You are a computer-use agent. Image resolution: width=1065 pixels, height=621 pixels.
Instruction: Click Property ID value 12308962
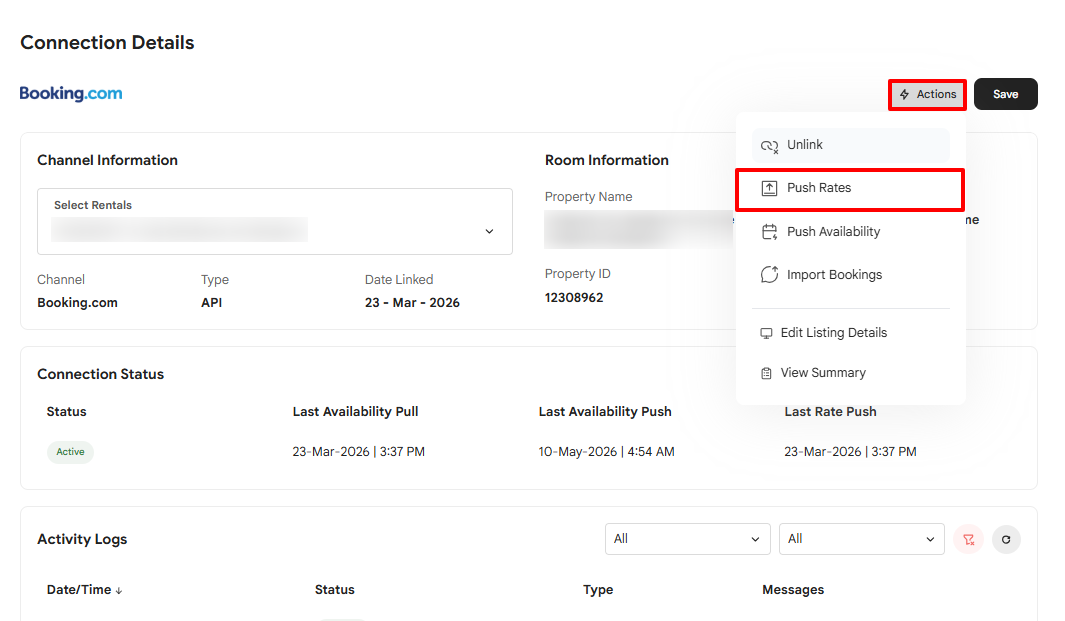(x=574, y=298)
